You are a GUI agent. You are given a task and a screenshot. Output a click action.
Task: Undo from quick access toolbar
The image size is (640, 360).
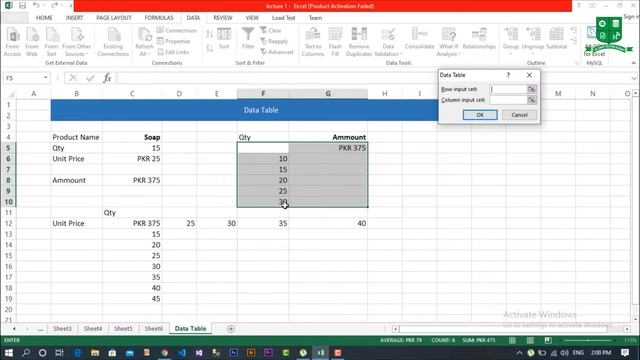[36, 6]
